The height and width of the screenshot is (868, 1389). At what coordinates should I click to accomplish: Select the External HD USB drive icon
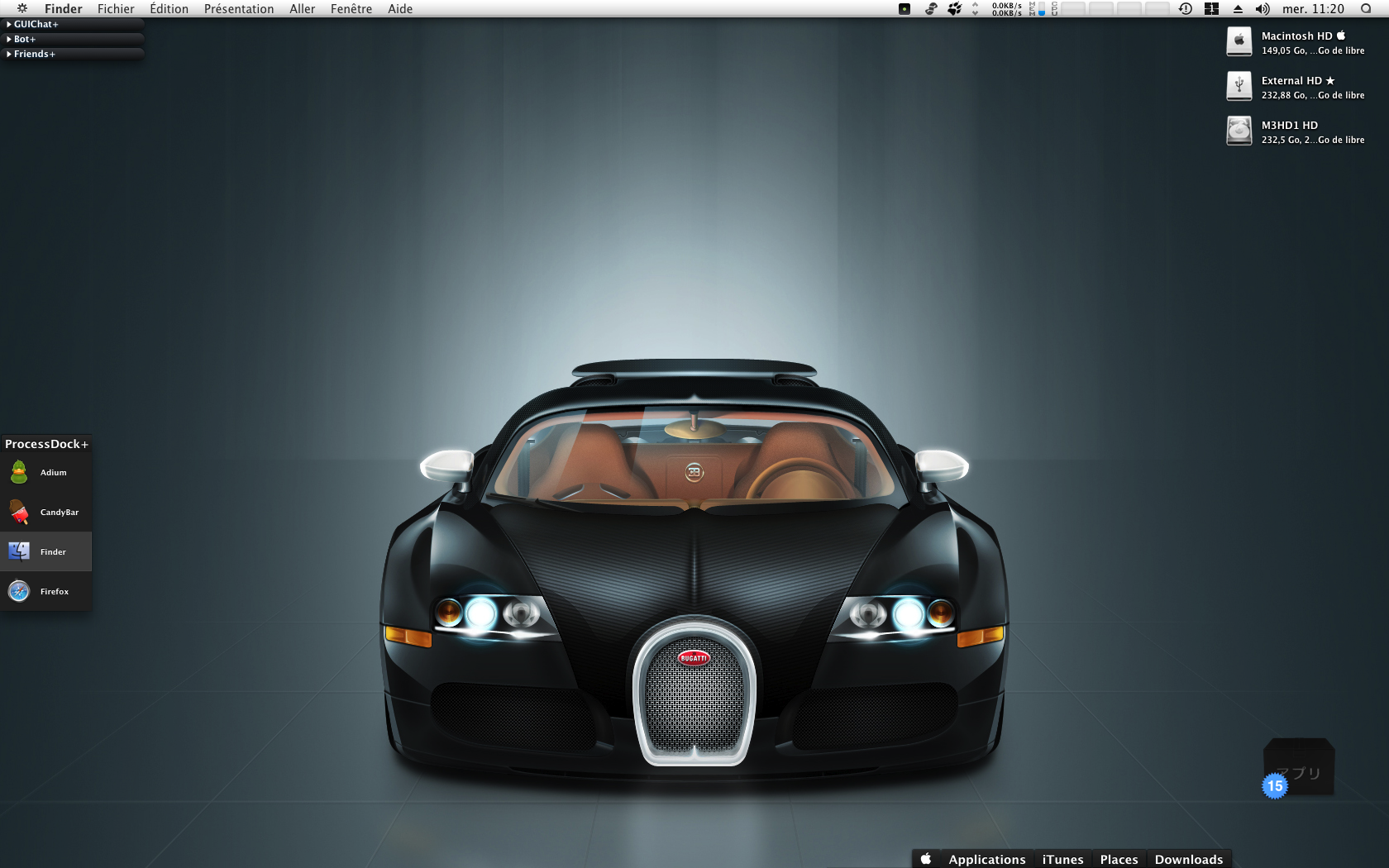click(x=1239, y=86)
